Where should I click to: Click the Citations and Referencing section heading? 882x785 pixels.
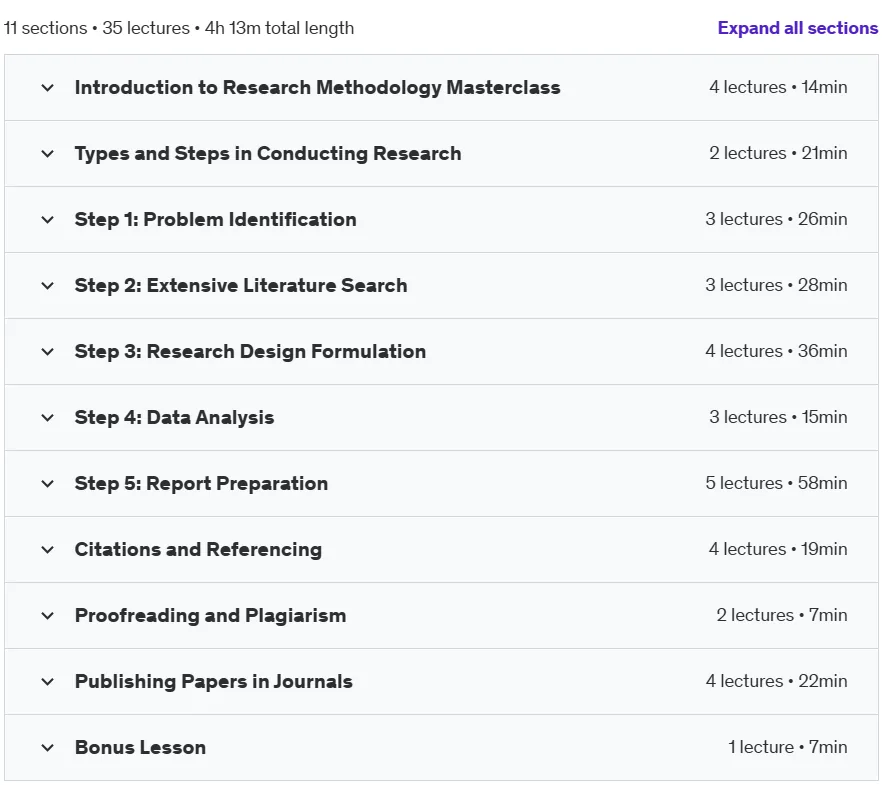click(198, 549)
